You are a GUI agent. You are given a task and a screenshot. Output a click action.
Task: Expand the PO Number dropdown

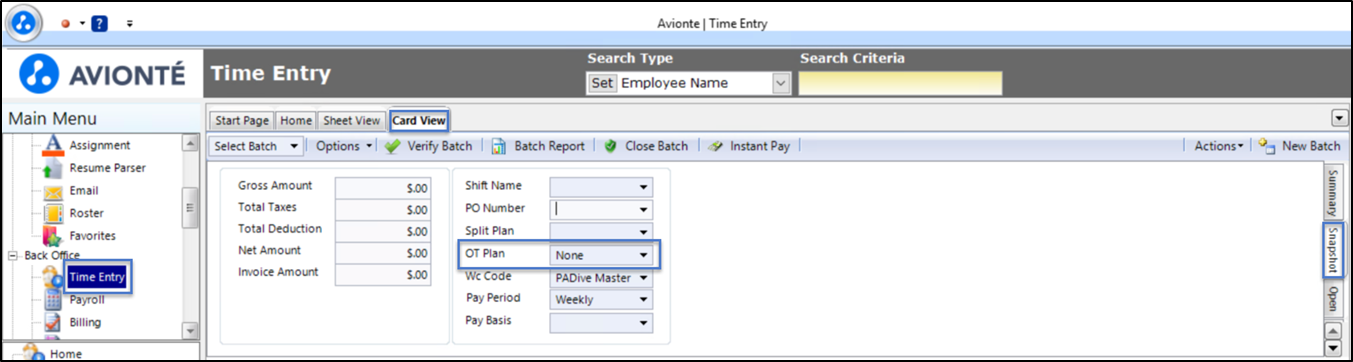click(x=643, y=210)
